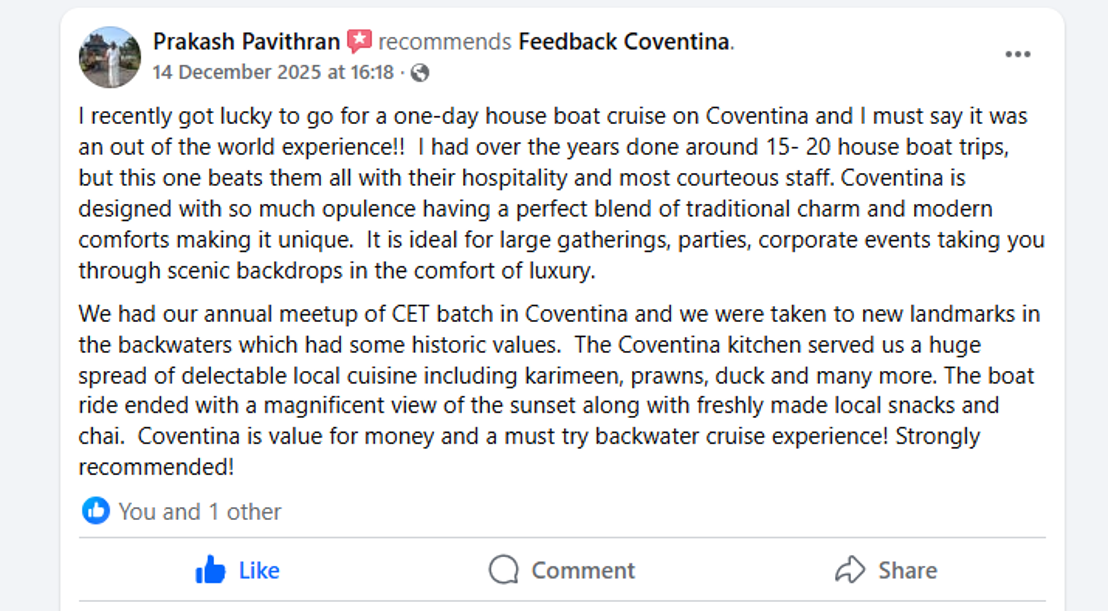The image size is (1108, 611).
Task: Click the line starting "through scenic backdrops"
Action: 336,271
